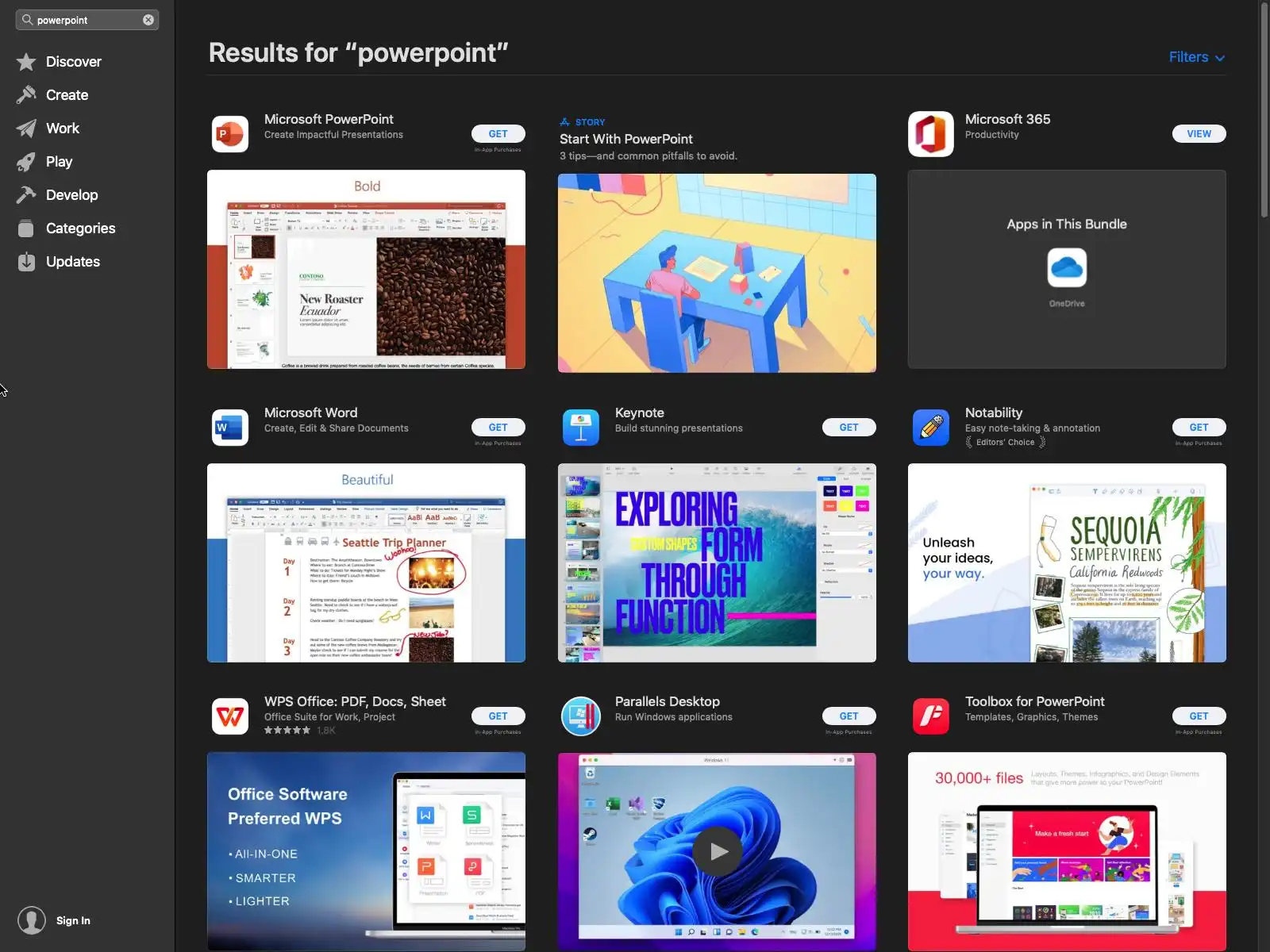
Task: Click the Microsoft Word app icon
Action: click(x=230, y=428)
